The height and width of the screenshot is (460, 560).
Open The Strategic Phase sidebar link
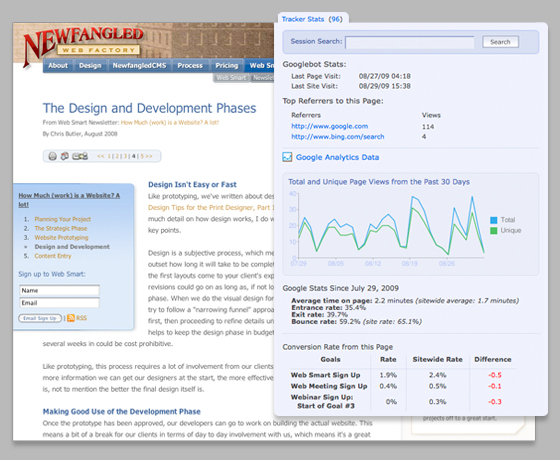(61, 229)
